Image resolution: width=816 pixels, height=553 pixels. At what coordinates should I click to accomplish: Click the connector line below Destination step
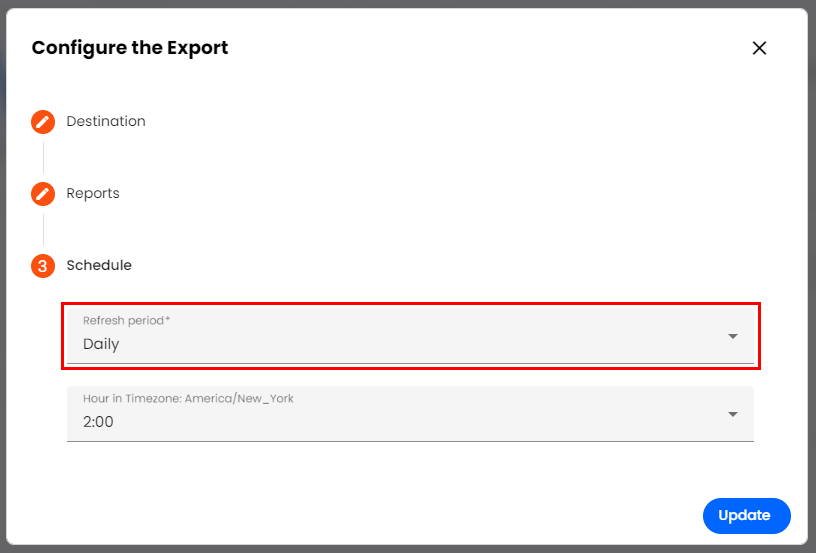pyautogui.click(x=43, y=158)
